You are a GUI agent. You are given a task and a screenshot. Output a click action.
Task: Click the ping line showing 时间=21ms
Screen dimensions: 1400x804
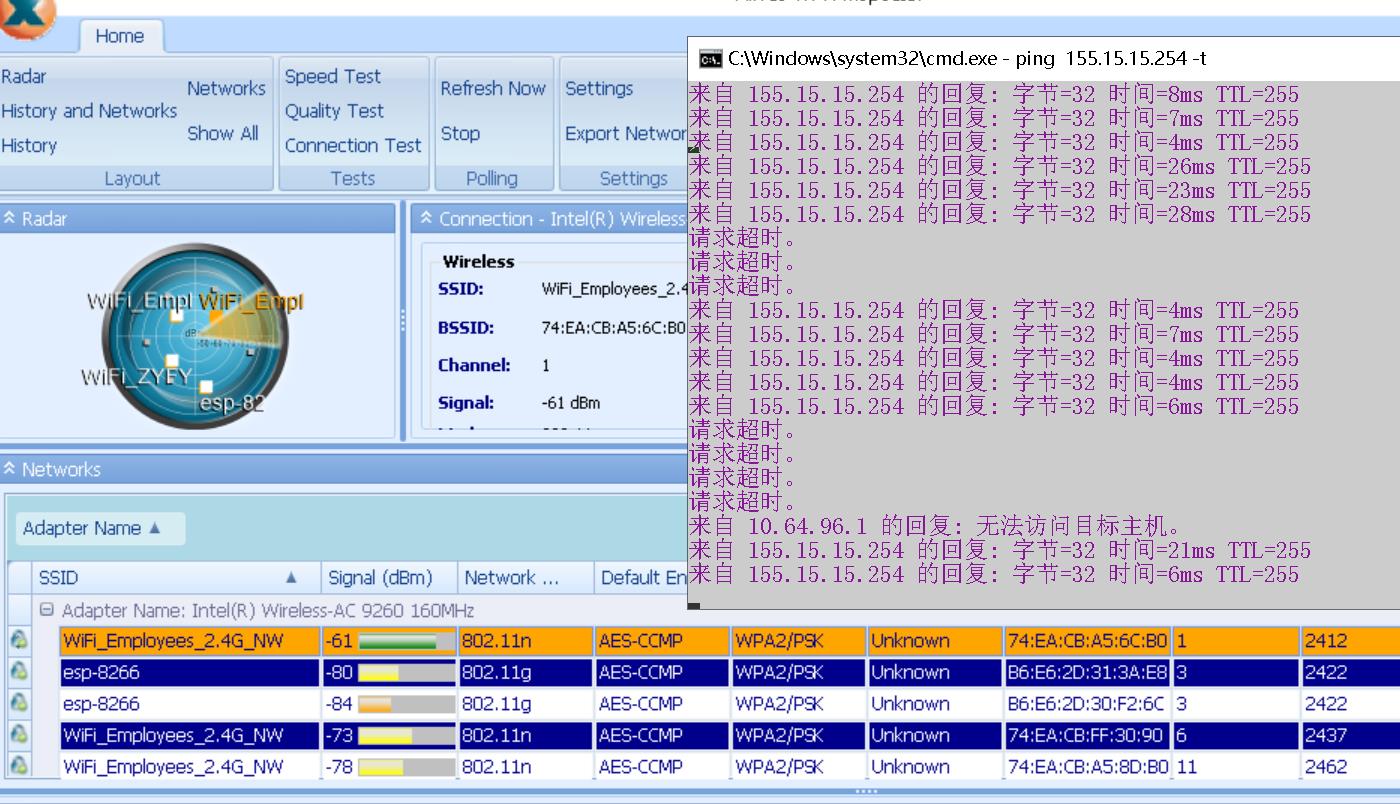(1000, 550)
